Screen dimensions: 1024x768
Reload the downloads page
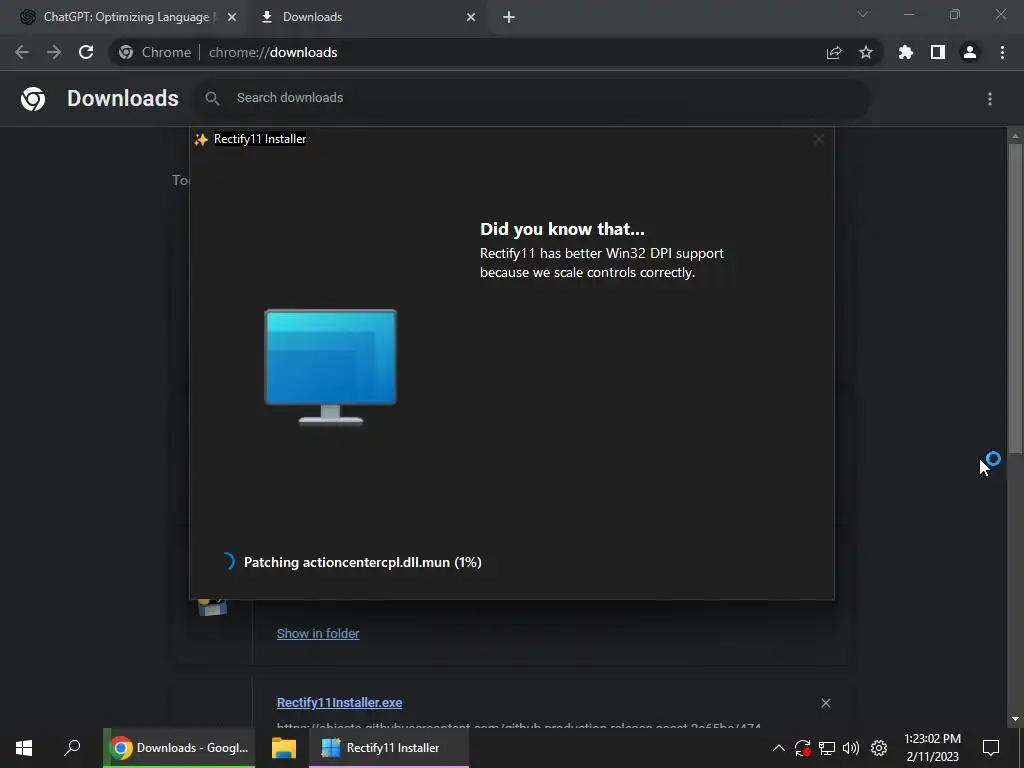86,52
